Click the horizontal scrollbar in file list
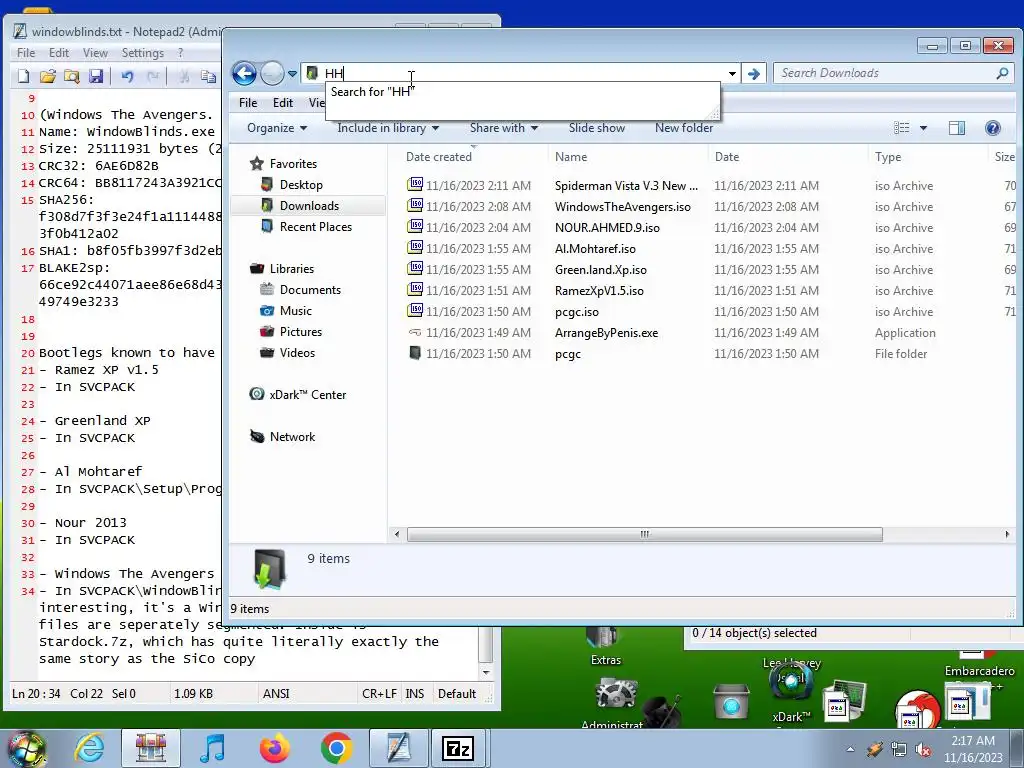This screenshot has width=1024, height=768. coord(645,534)
